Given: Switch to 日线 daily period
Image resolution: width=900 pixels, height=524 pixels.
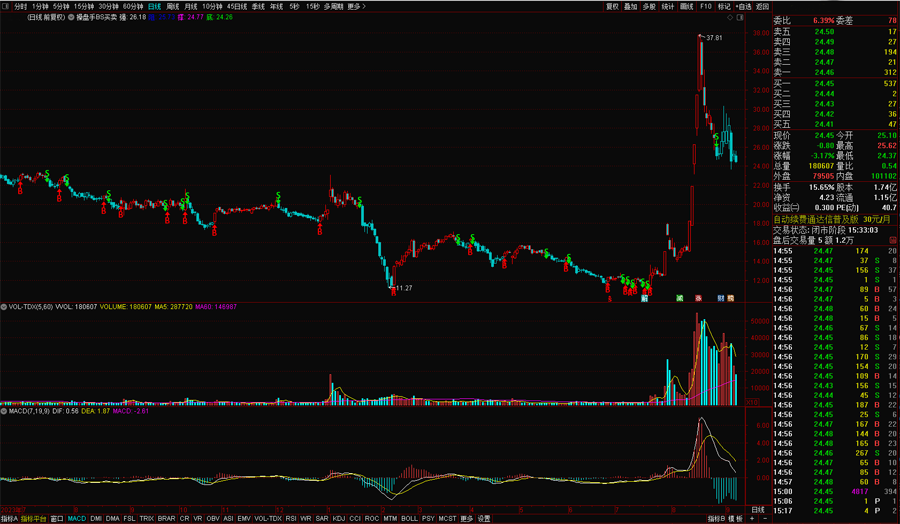Looking at the screenshot, I should [x=154, y=6].
